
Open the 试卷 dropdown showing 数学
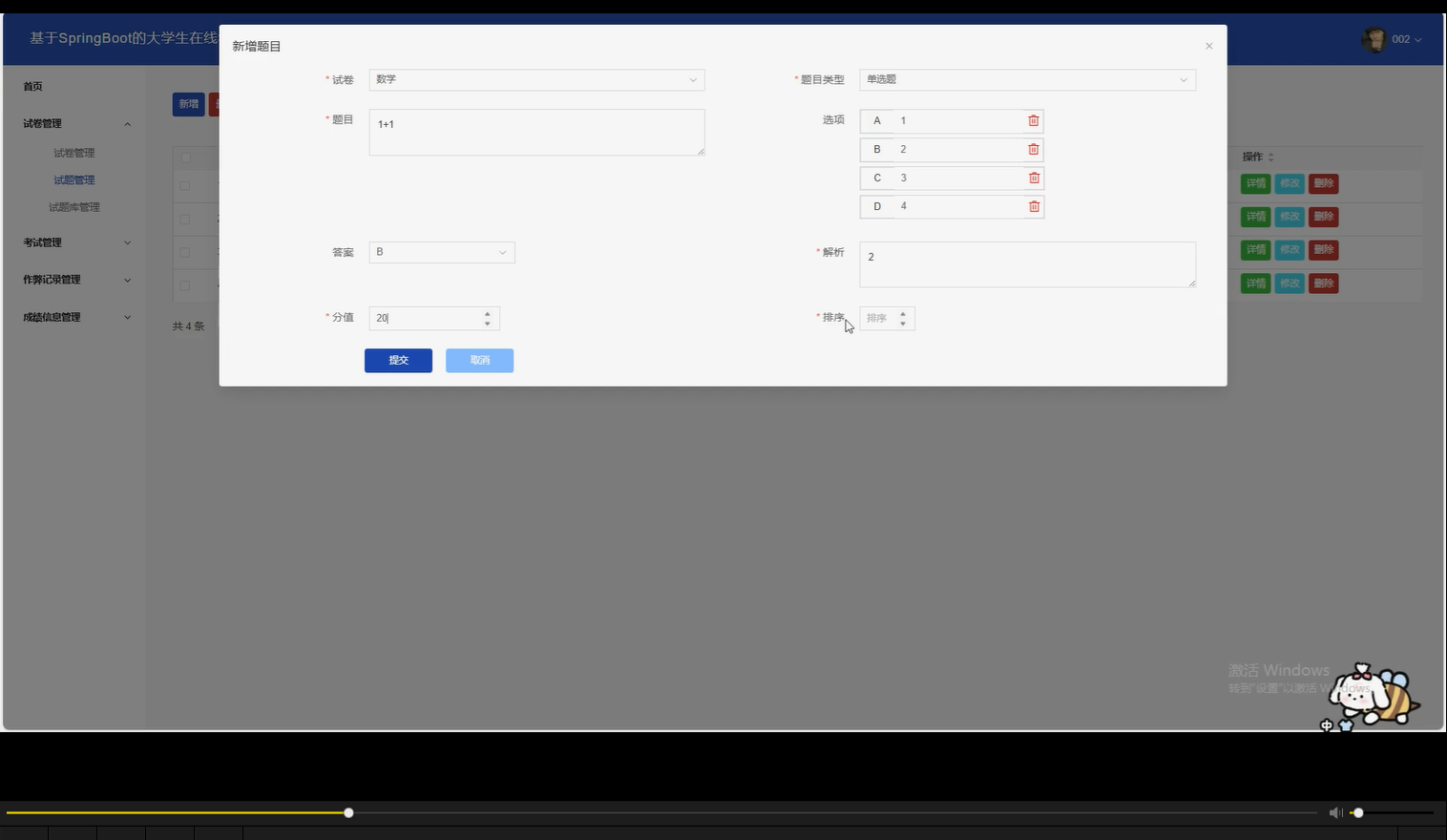click(536, 80)
